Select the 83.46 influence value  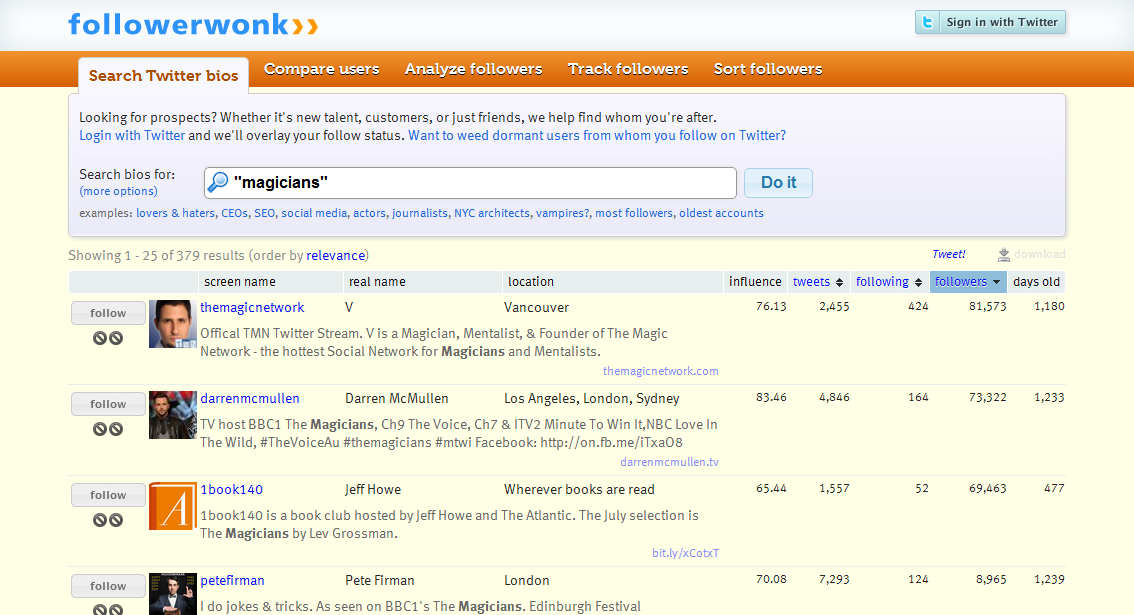tap(771, 397)
